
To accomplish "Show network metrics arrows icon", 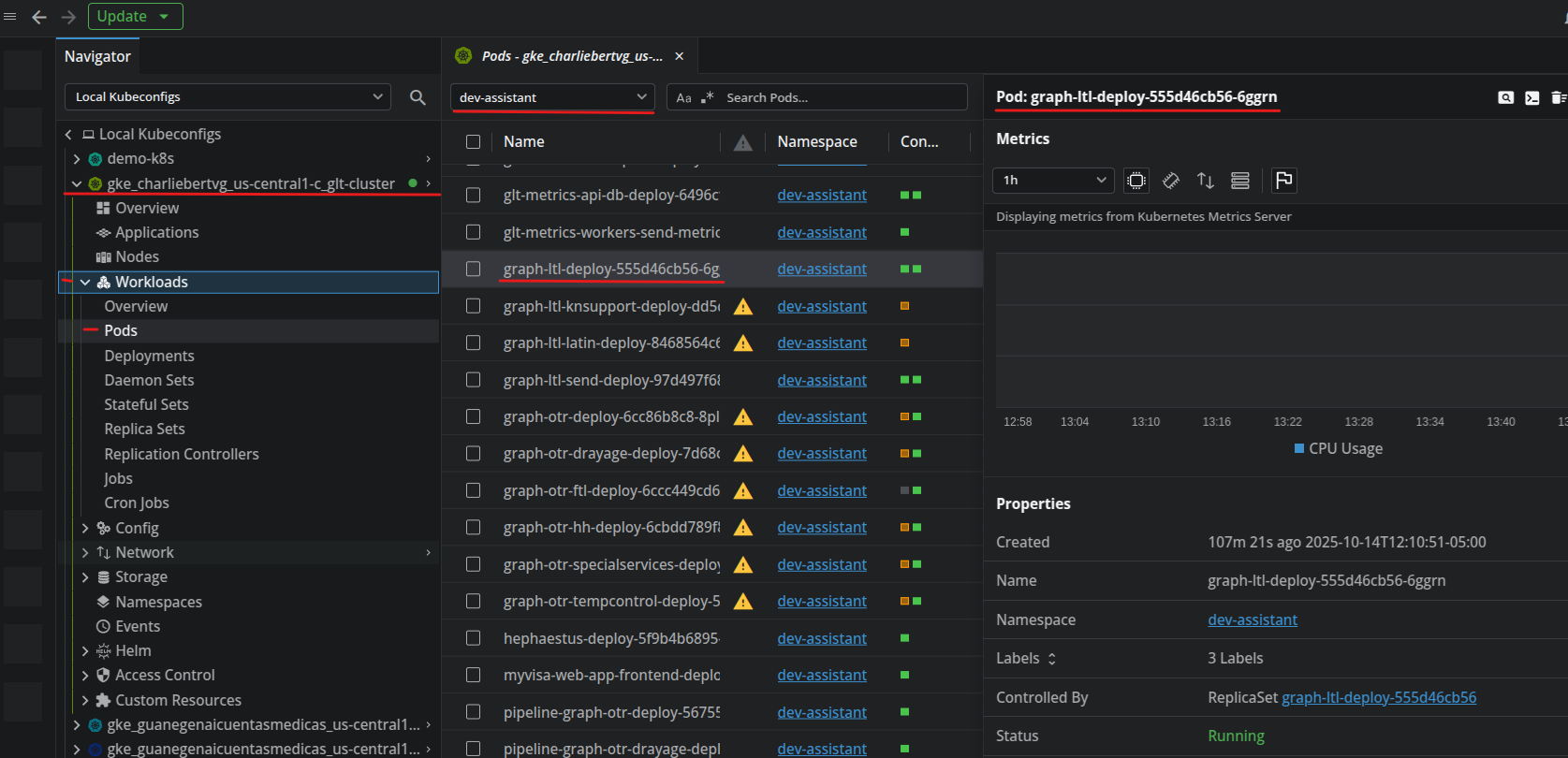I will coord(1206,181).
